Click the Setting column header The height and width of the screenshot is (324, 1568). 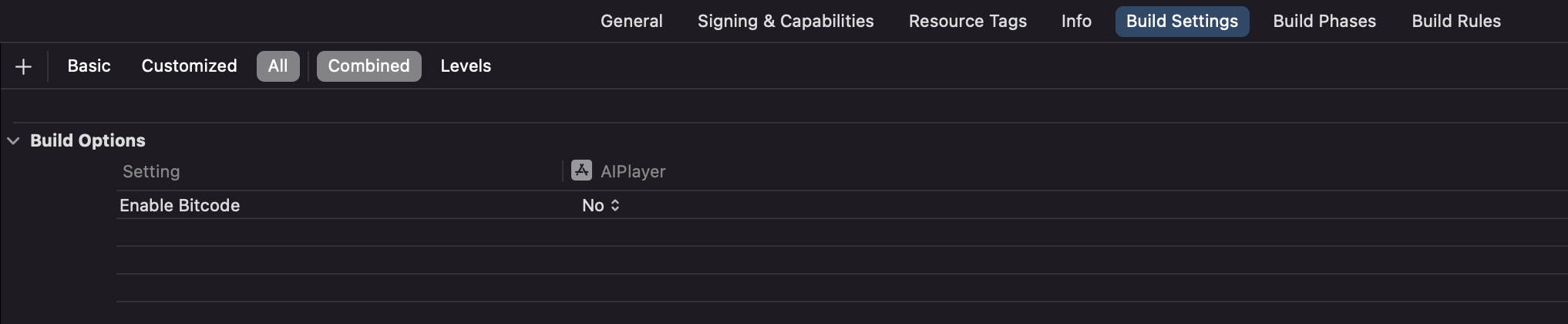(x=151, y=171)
